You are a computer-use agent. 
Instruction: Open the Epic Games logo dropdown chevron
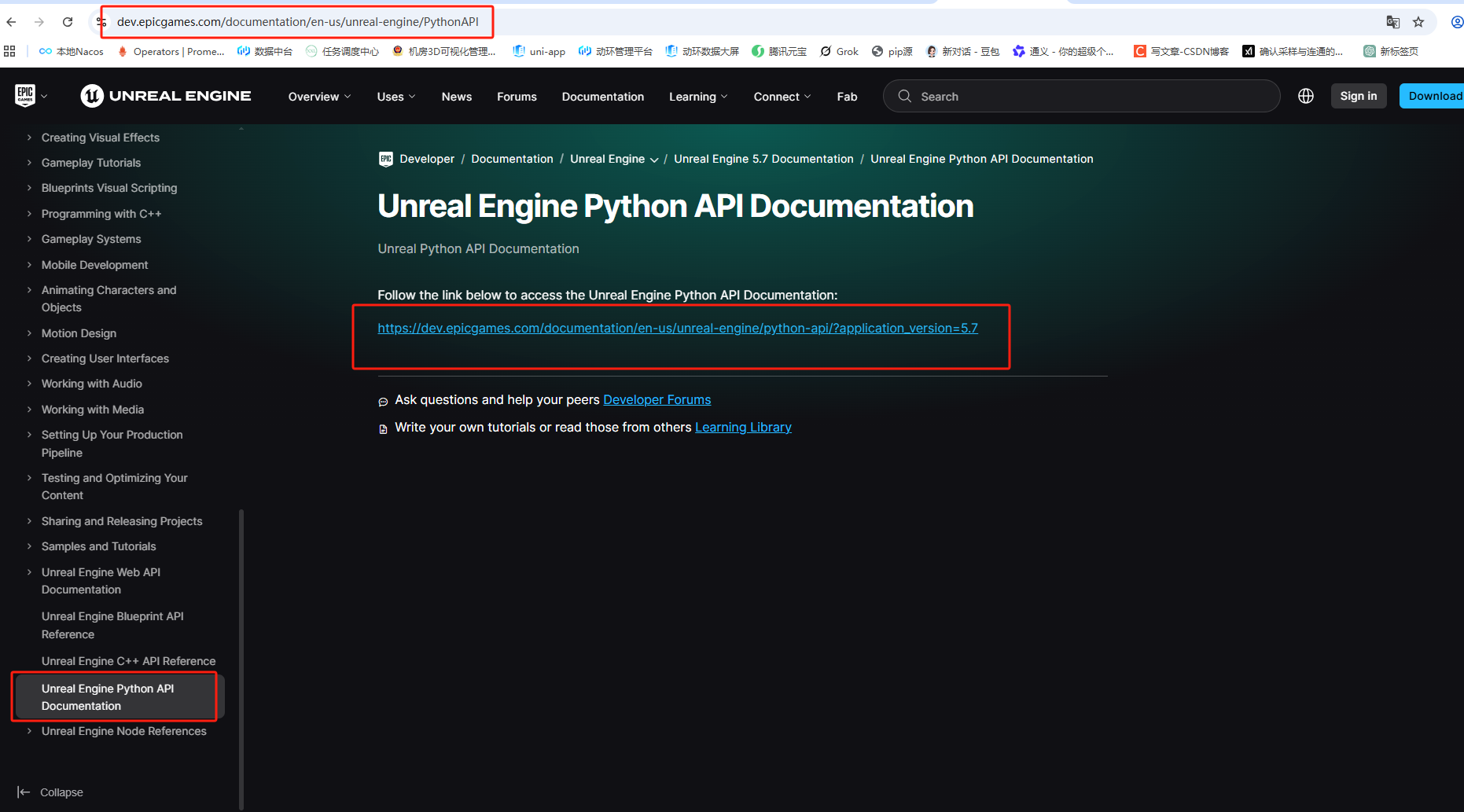click(44, 97)
